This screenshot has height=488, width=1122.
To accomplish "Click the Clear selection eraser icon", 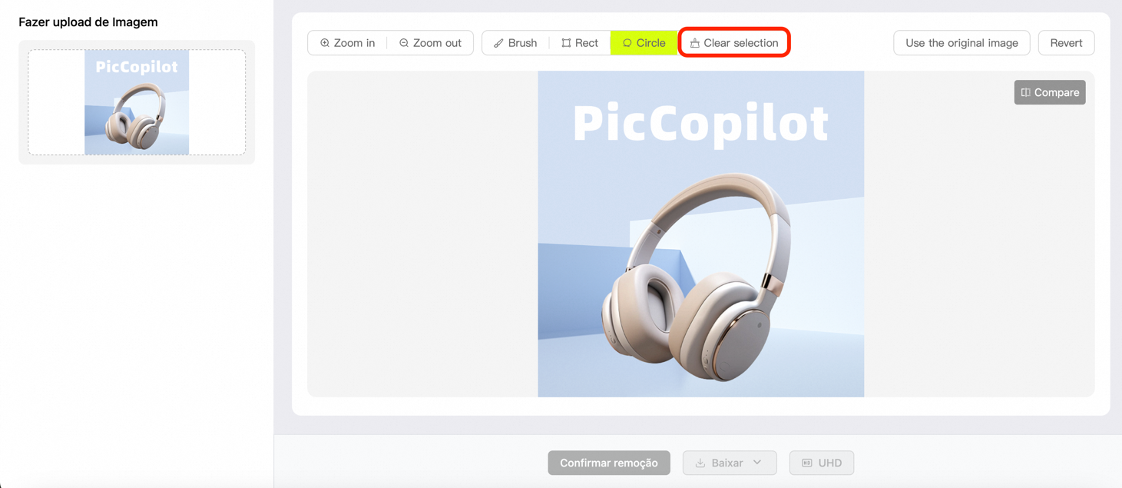I will (694, 43).
